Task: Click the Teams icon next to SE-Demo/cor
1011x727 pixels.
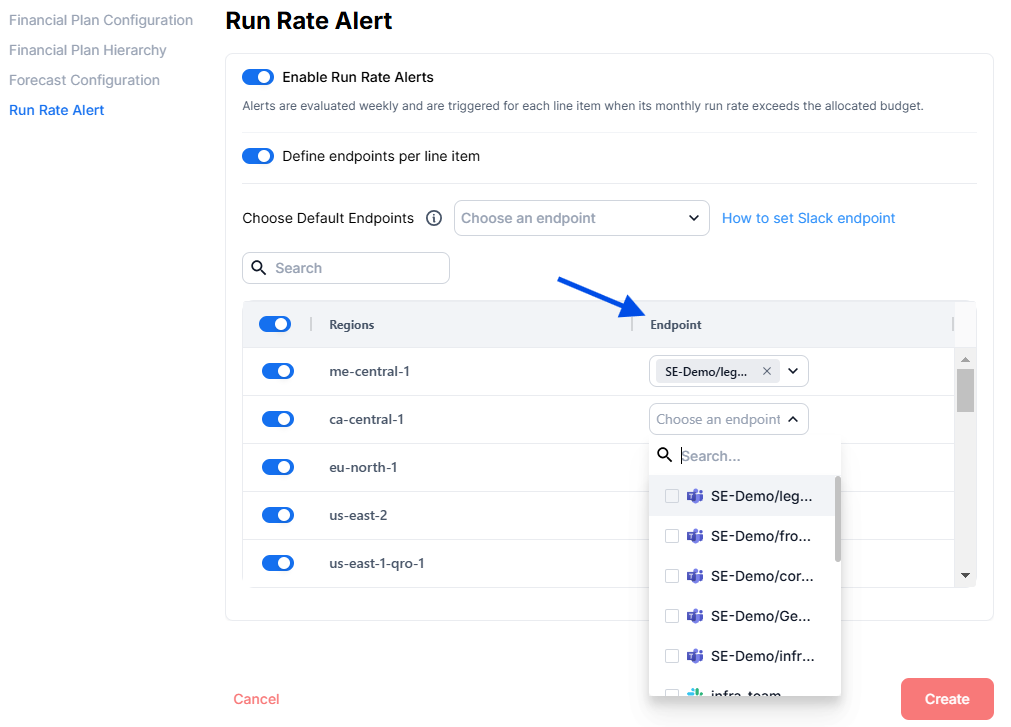Action: [696, 576]
